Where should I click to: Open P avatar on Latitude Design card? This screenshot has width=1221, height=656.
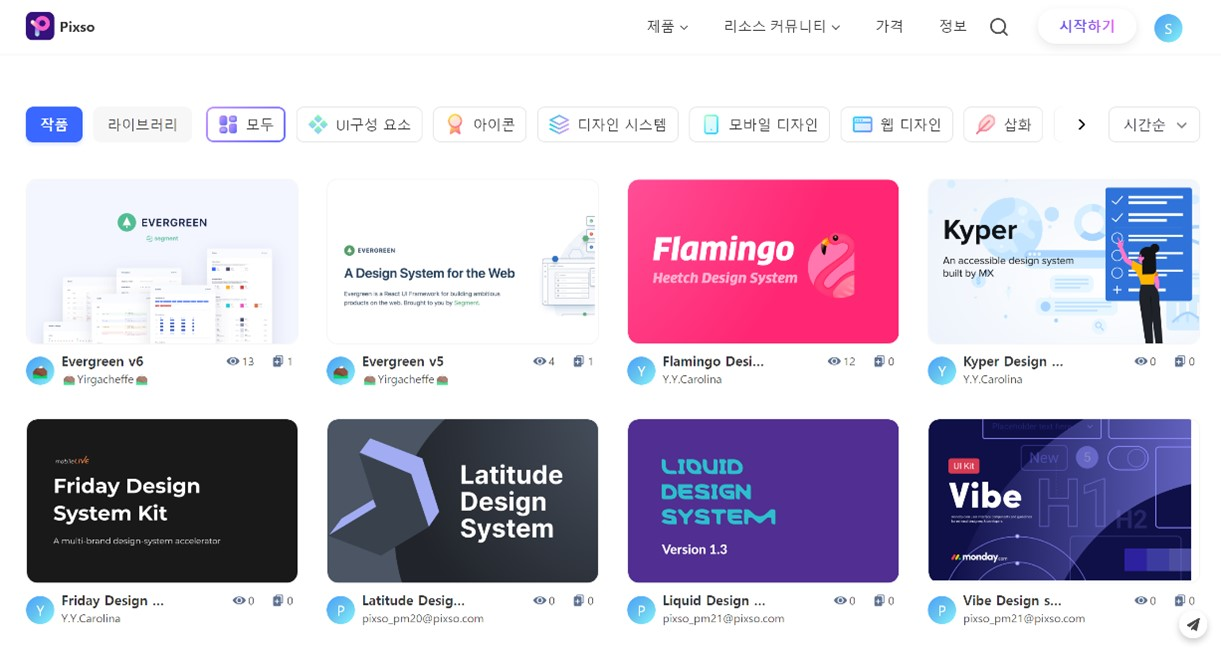[x=341, y=610]
